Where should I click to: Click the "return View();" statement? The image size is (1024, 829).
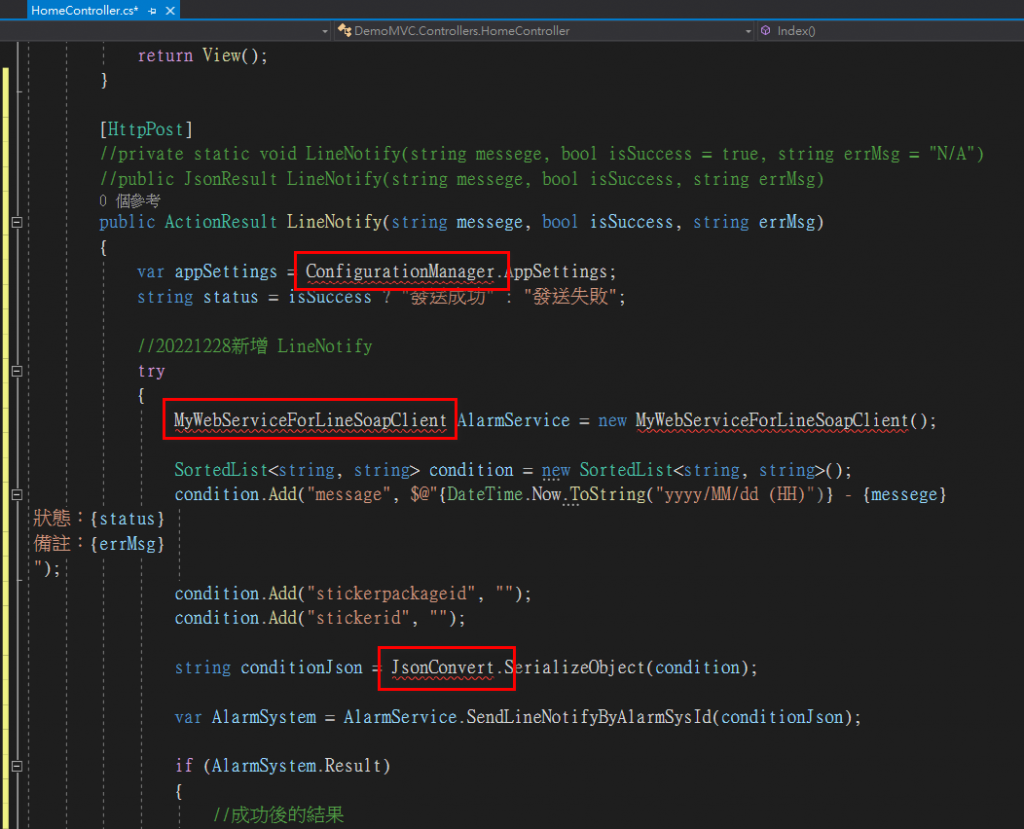202,56
